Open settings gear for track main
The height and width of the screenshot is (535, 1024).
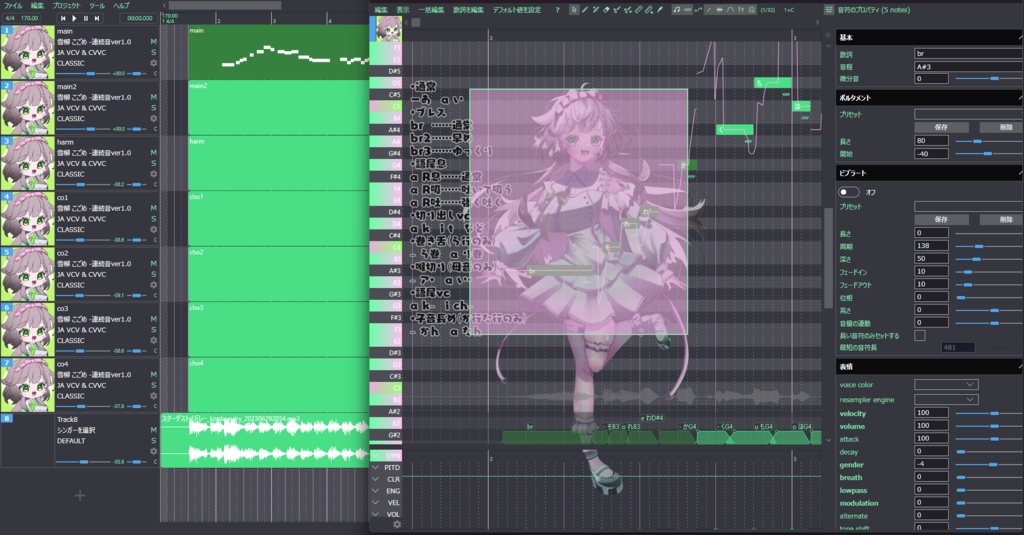[x=153, y=63]
